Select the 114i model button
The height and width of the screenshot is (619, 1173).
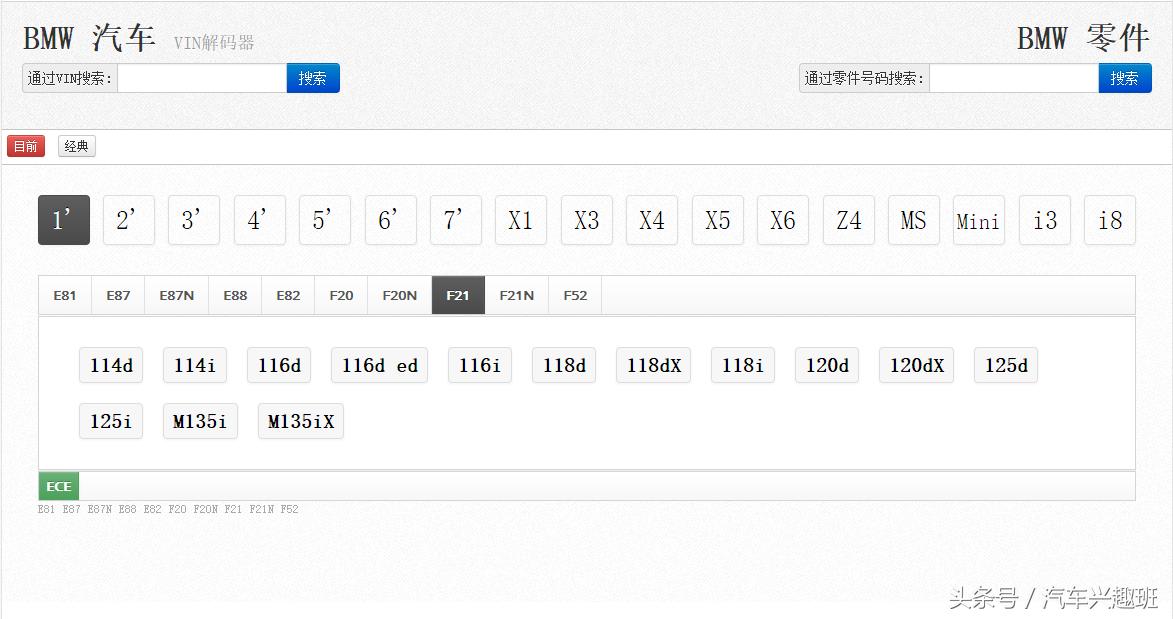[195, 365]
